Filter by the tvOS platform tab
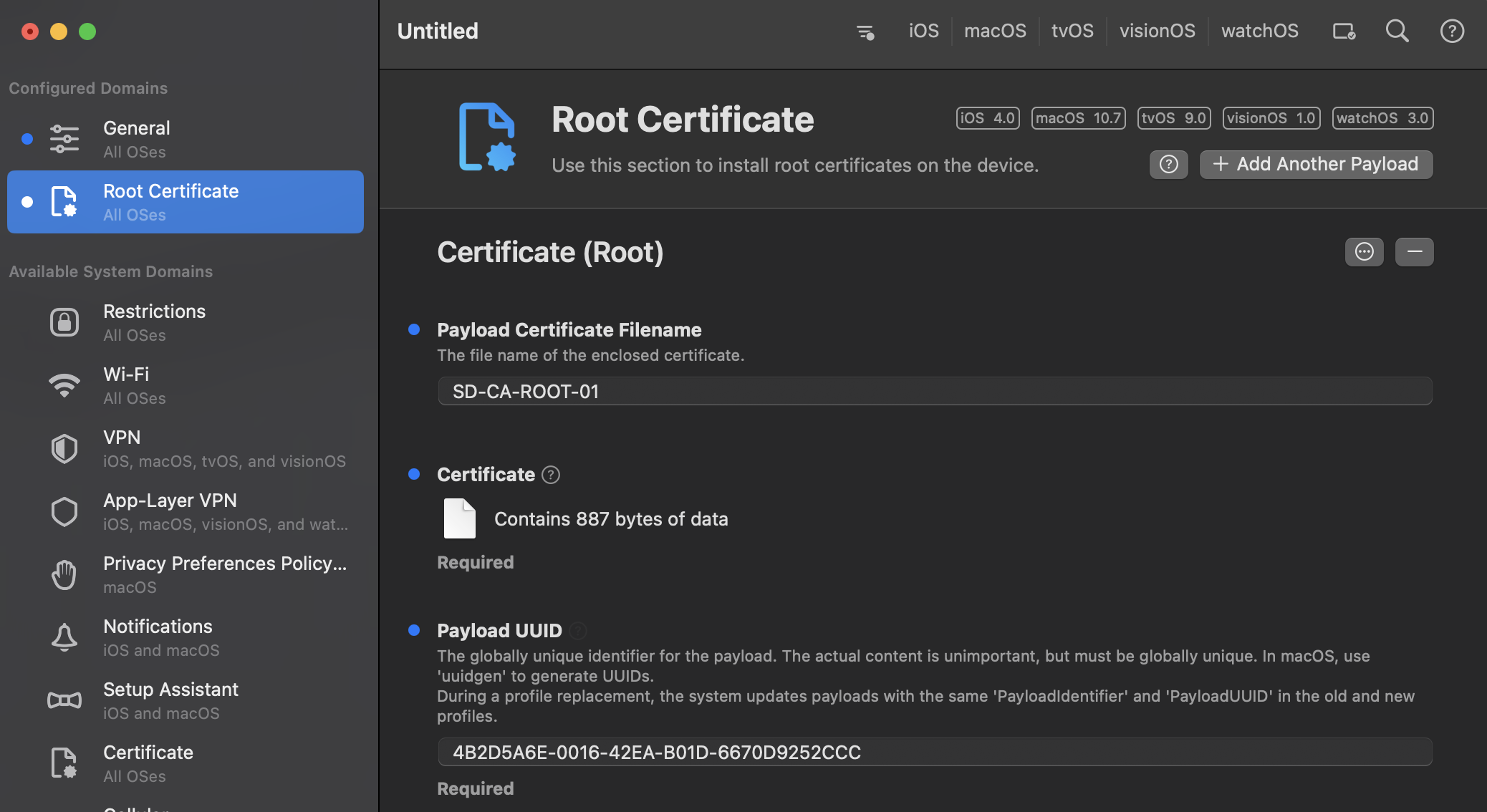Viewport: 1487px width, 812px height. coord(1072,31)
